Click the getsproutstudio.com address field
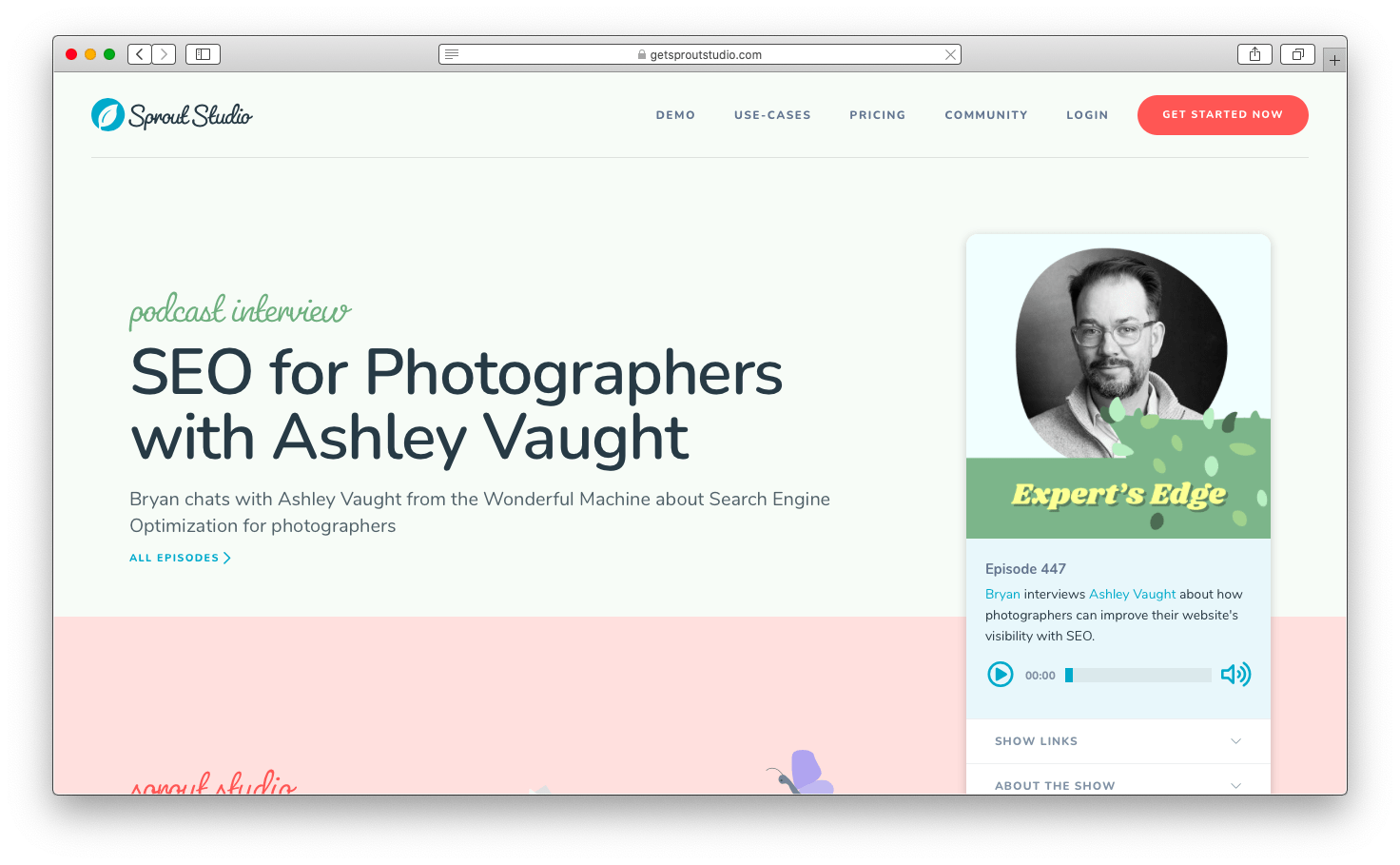This screenshot has width=1400, height=865. tap(700, 54)
